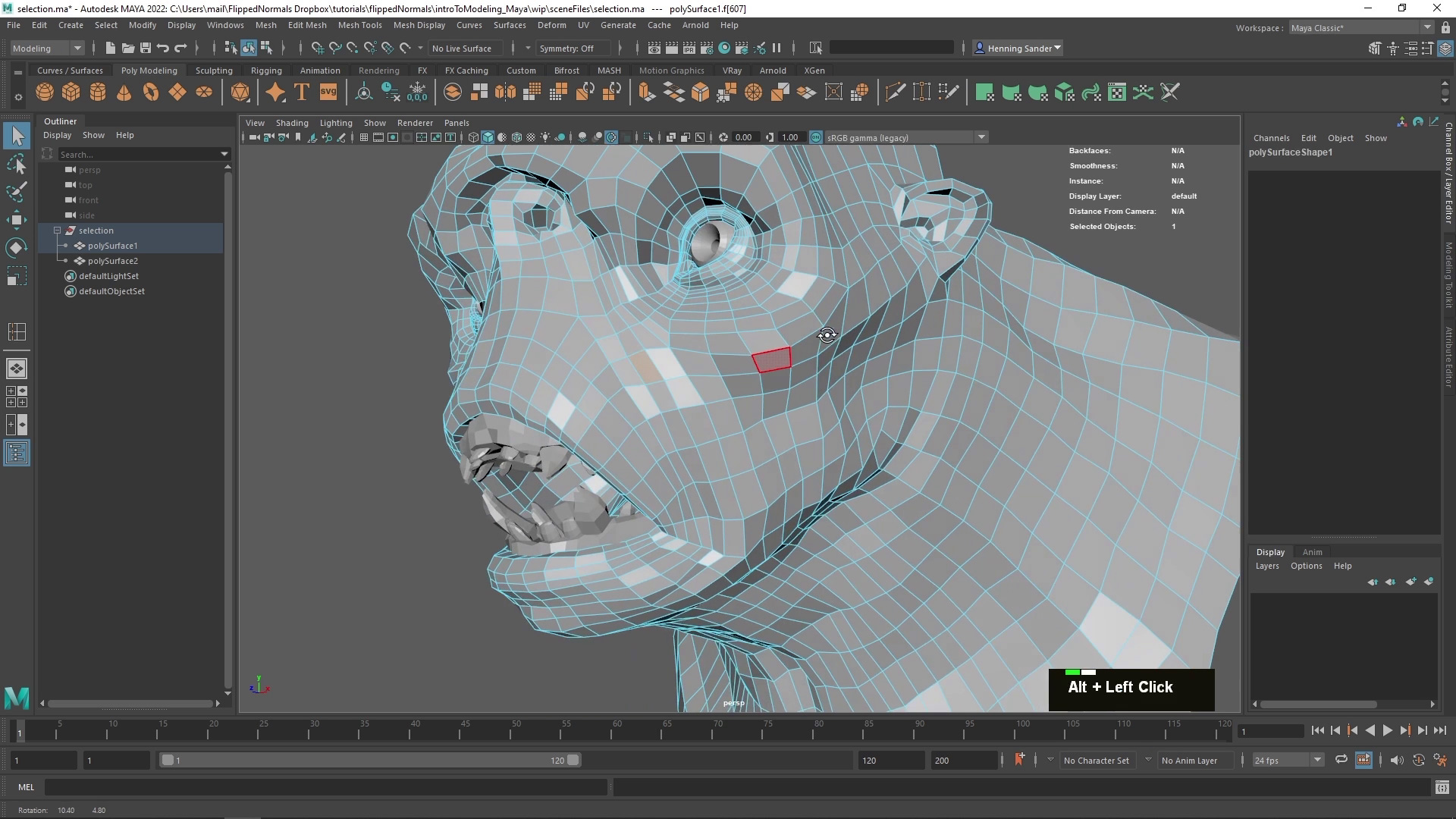Select polySurface2 in the Outliner

(114, 261)
